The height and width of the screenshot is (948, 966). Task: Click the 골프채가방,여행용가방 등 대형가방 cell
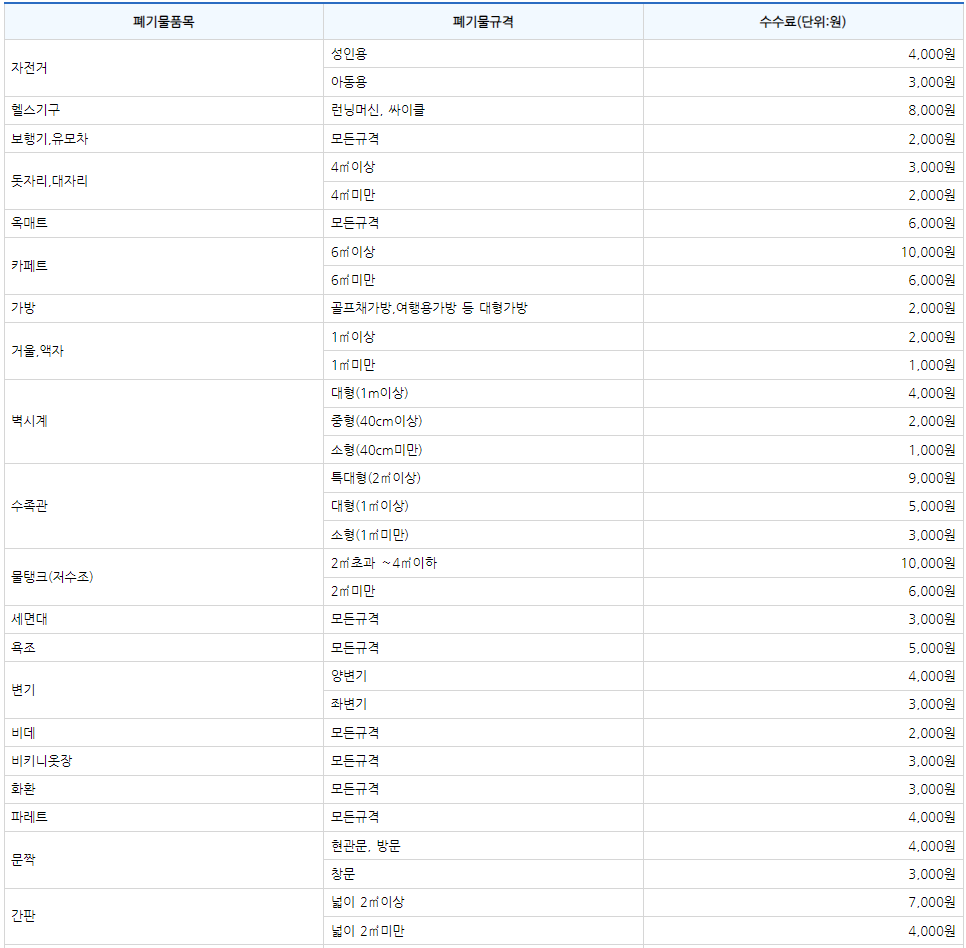[x=484, y=309]
